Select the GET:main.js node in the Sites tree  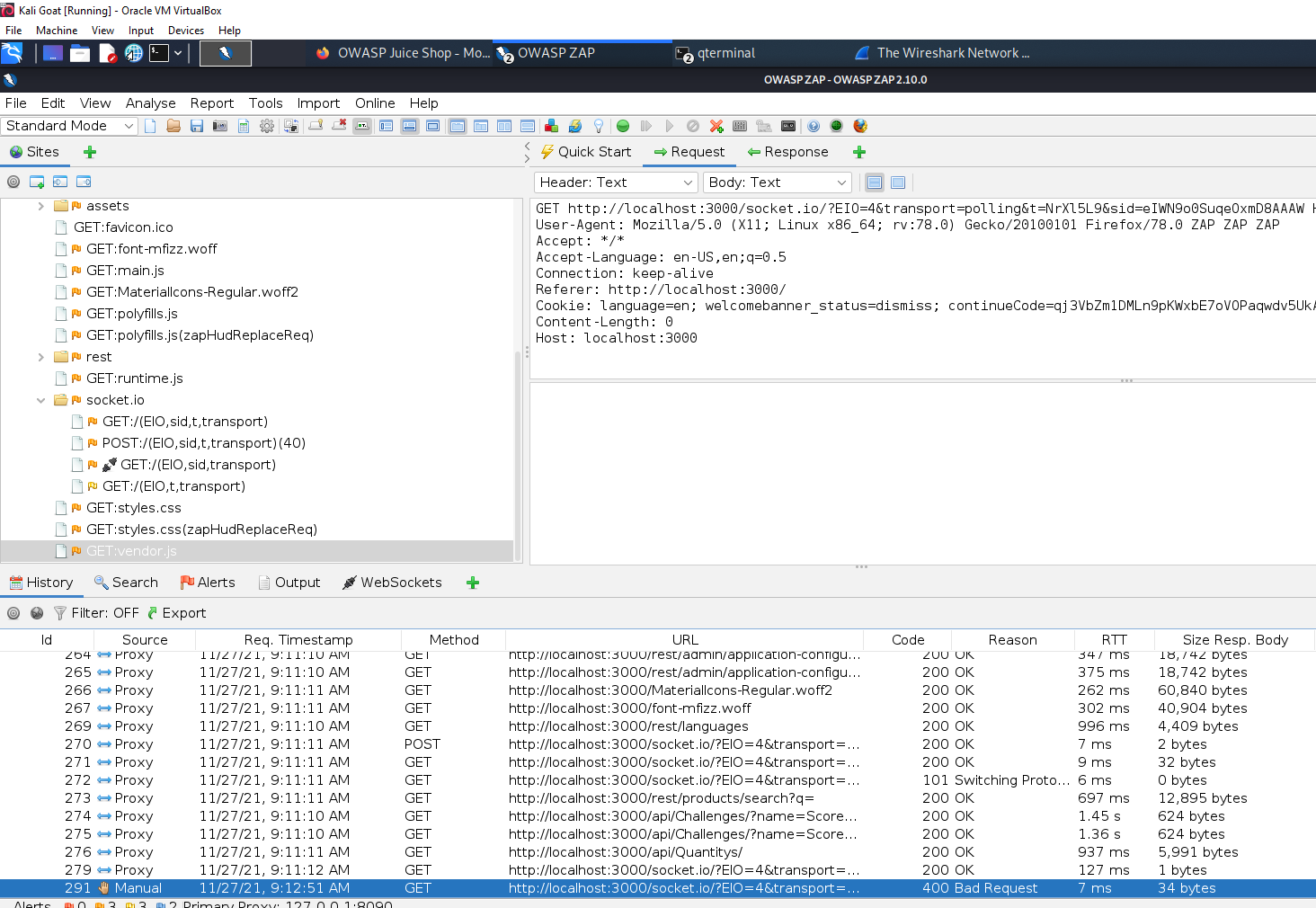point(125,271)
